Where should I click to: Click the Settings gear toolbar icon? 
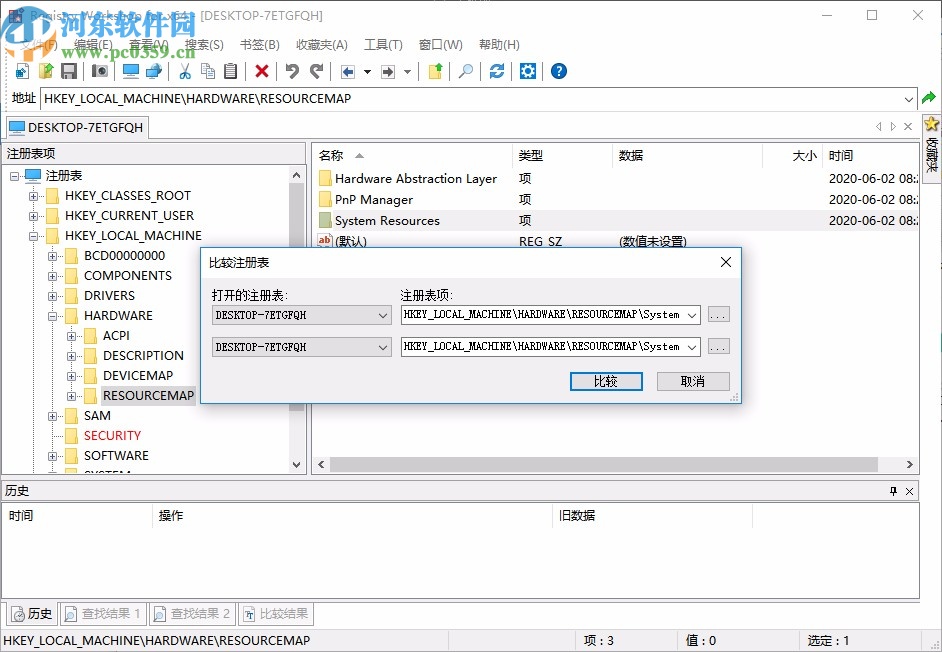point(527,71)
